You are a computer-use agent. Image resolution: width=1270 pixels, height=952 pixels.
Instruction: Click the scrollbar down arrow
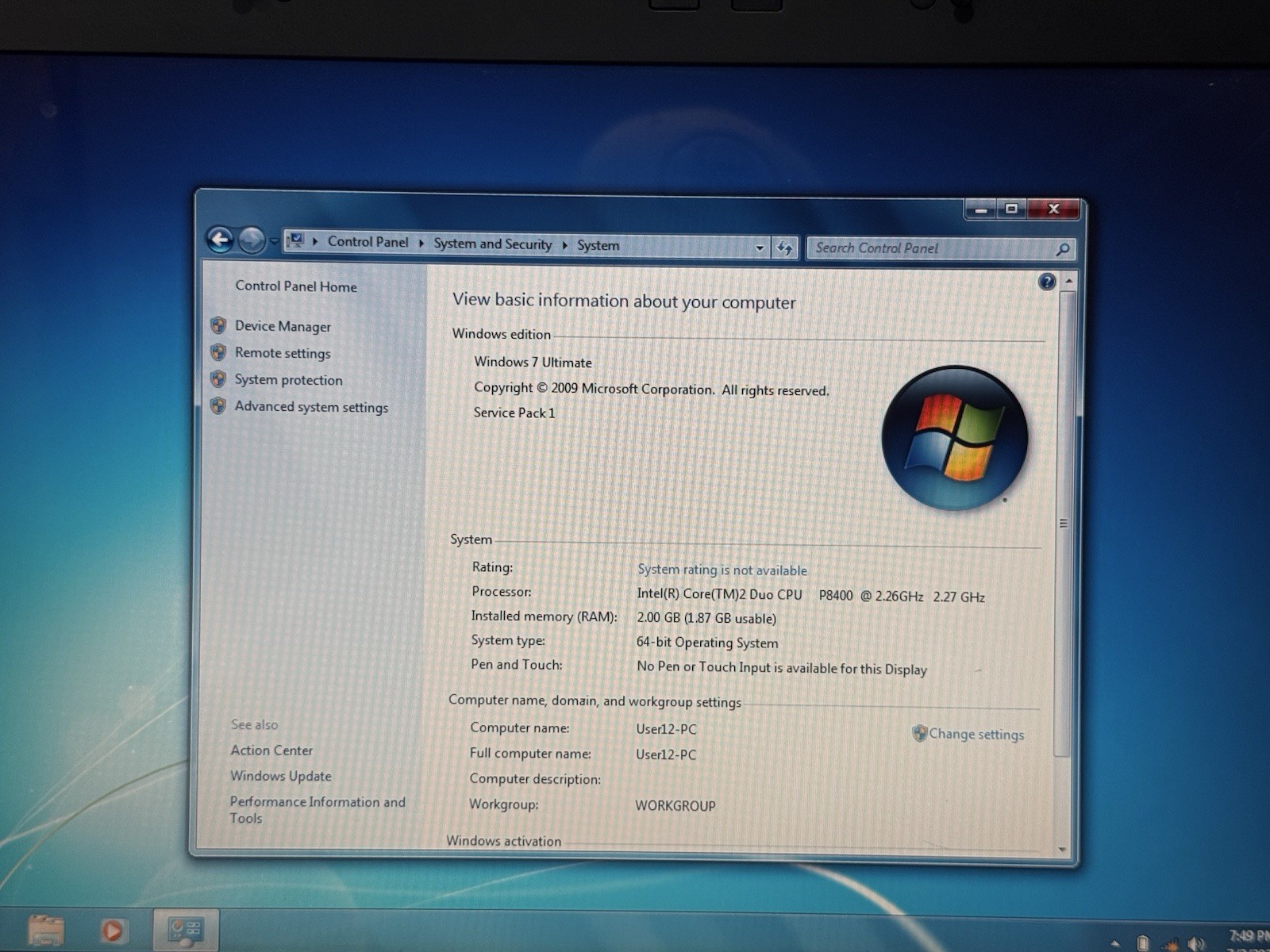point(1063,850)
